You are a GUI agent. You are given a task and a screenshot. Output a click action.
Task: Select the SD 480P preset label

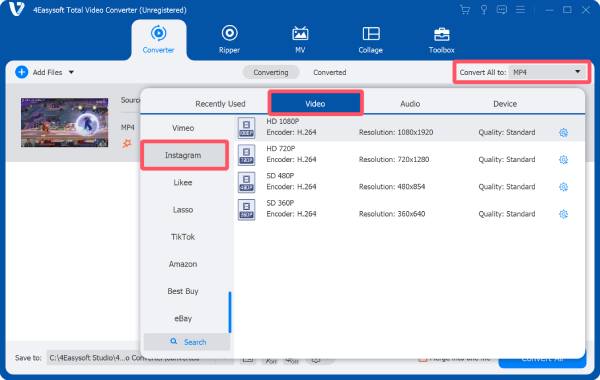280,176
